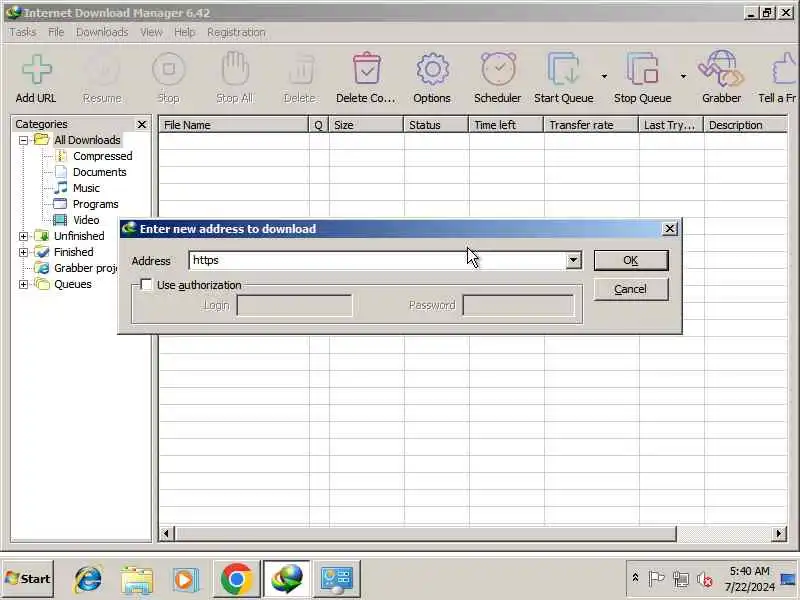Sort by File Name column header
This screenshot has height=600, width=800.
click(x=234, y=125)
